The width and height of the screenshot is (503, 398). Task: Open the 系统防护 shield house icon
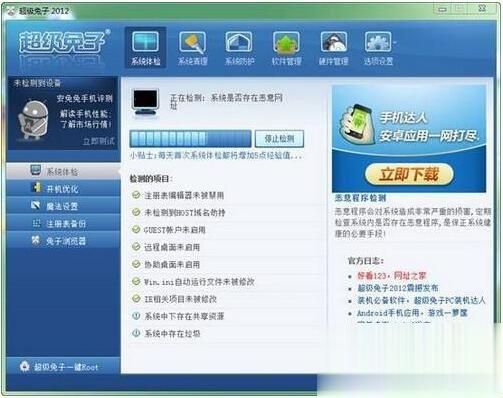[239, 42]
